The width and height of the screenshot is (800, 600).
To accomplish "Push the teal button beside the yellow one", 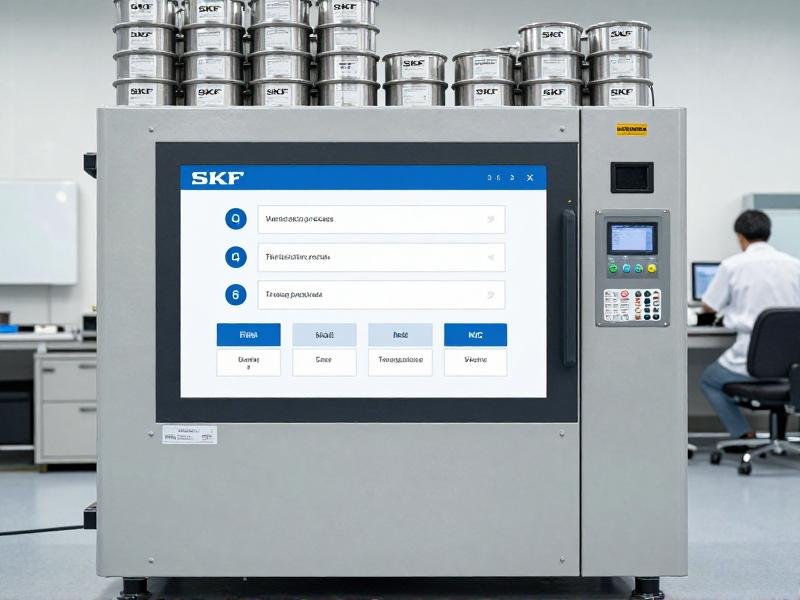I will [x=639, y=268].
